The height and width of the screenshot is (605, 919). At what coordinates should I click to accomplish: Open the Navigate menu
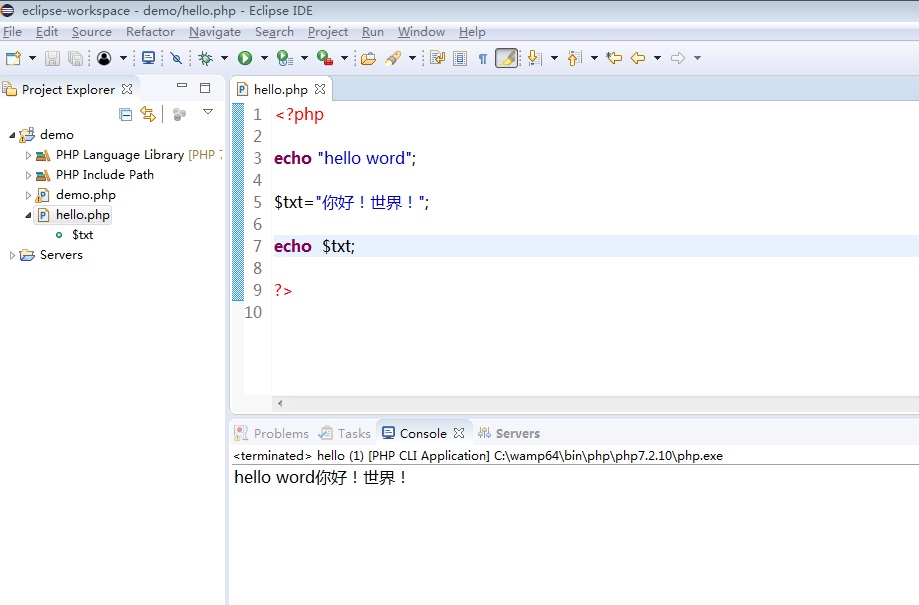(215, 32)
